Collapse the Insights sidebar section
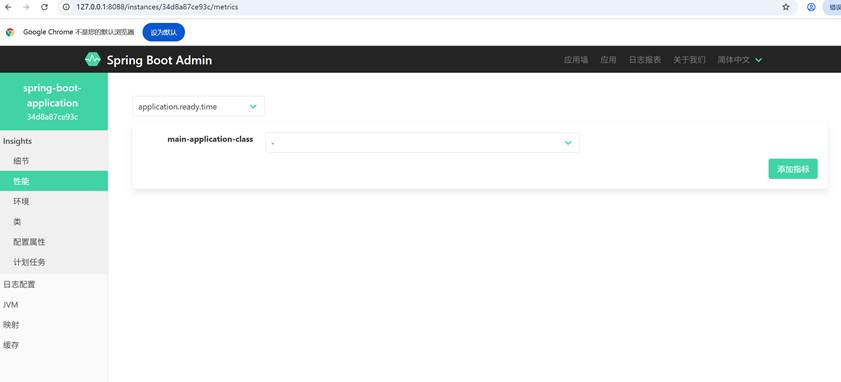Image resolution: width=841 pixels, height=382 pixels. pos(54,141)
